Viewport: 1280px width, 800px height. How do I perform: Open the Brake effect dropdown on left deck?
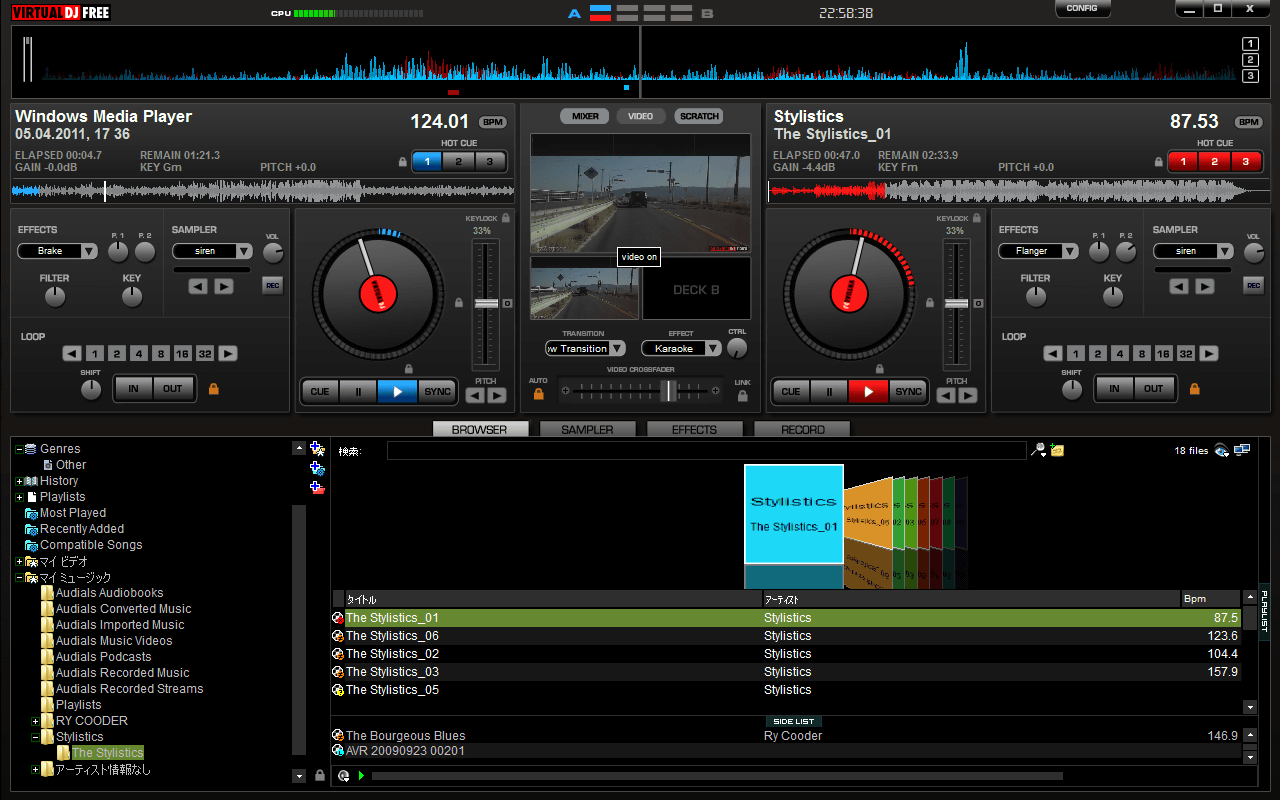tap(58, 251)
